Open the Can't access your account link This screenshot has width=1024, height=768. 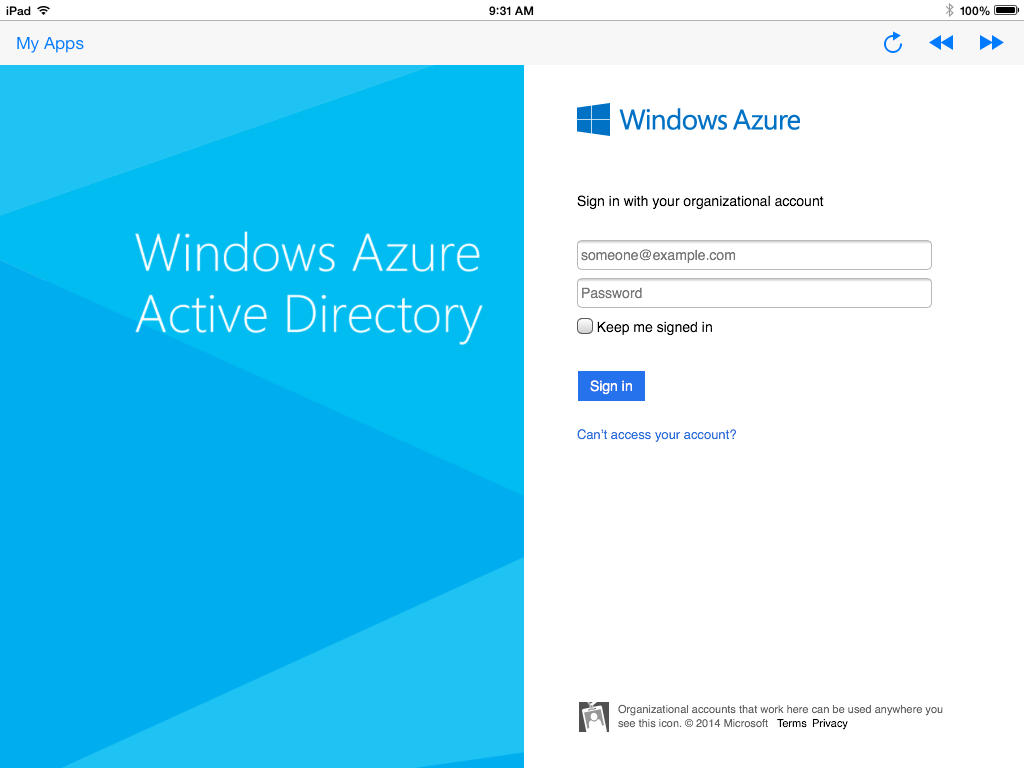click(x=656, y=435)
